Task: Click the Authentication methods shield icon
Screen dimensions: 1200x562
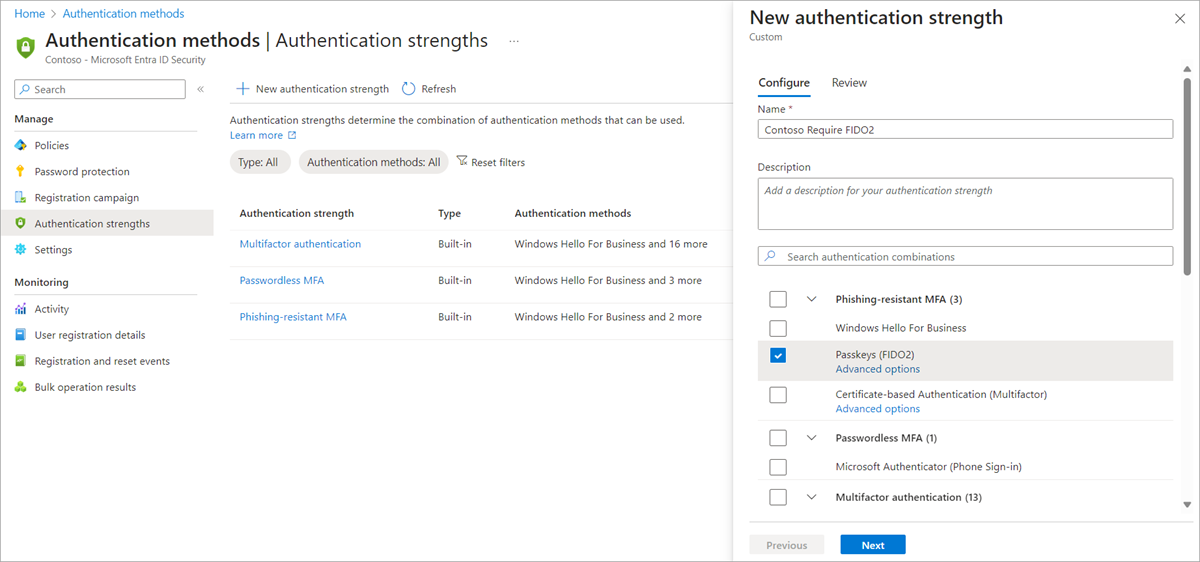Action: [26, 47]
